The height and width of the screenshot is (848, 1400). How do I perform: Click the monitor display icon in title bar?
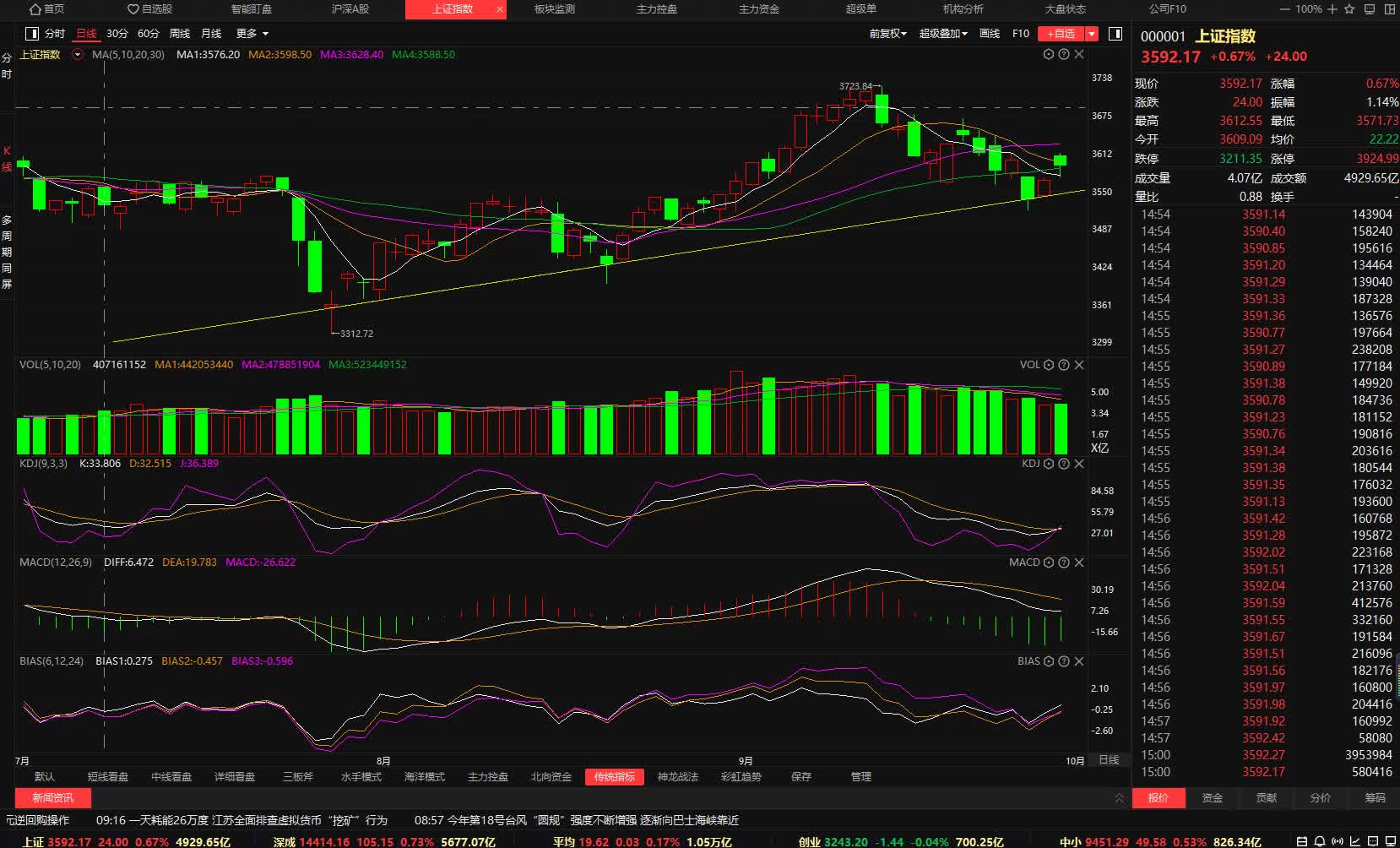[1370, 9]
